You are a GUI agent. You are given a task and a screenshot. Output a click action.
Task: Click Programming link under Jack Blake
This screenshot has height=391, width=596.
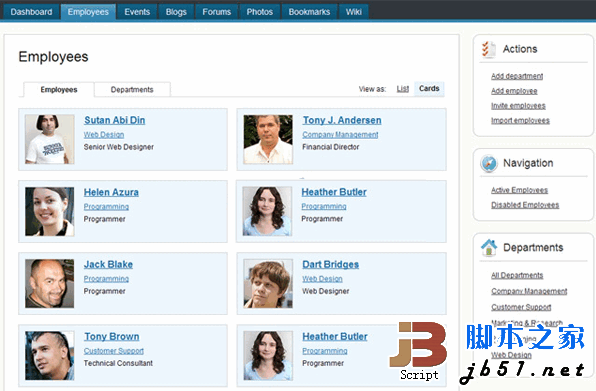coord(106,279)
